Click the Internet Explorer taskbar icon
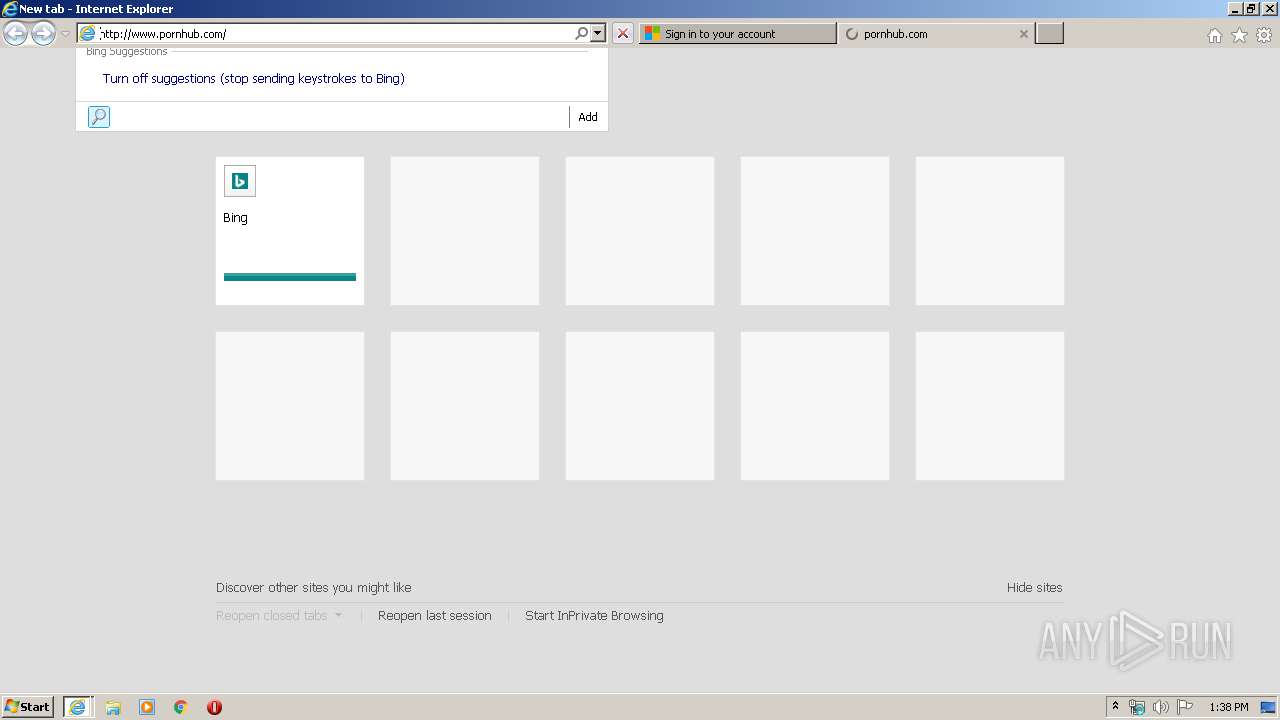1280x720 pixels. pyautogui.click(x=78, y=707)
